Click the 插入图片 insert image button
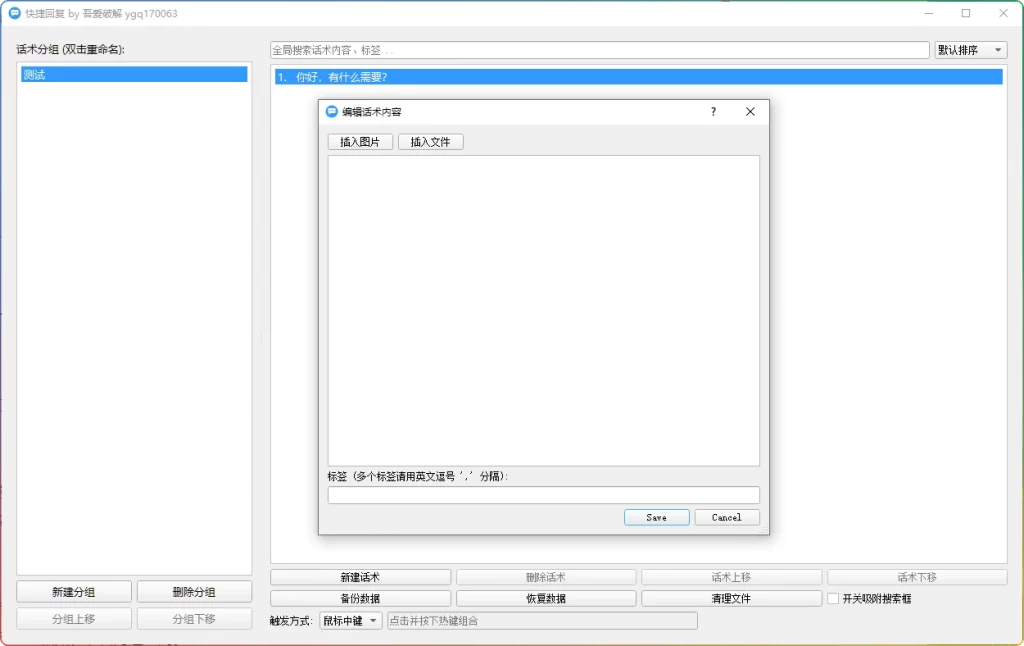The height and width of the screenshot is (646, 1024). point(359,141)
